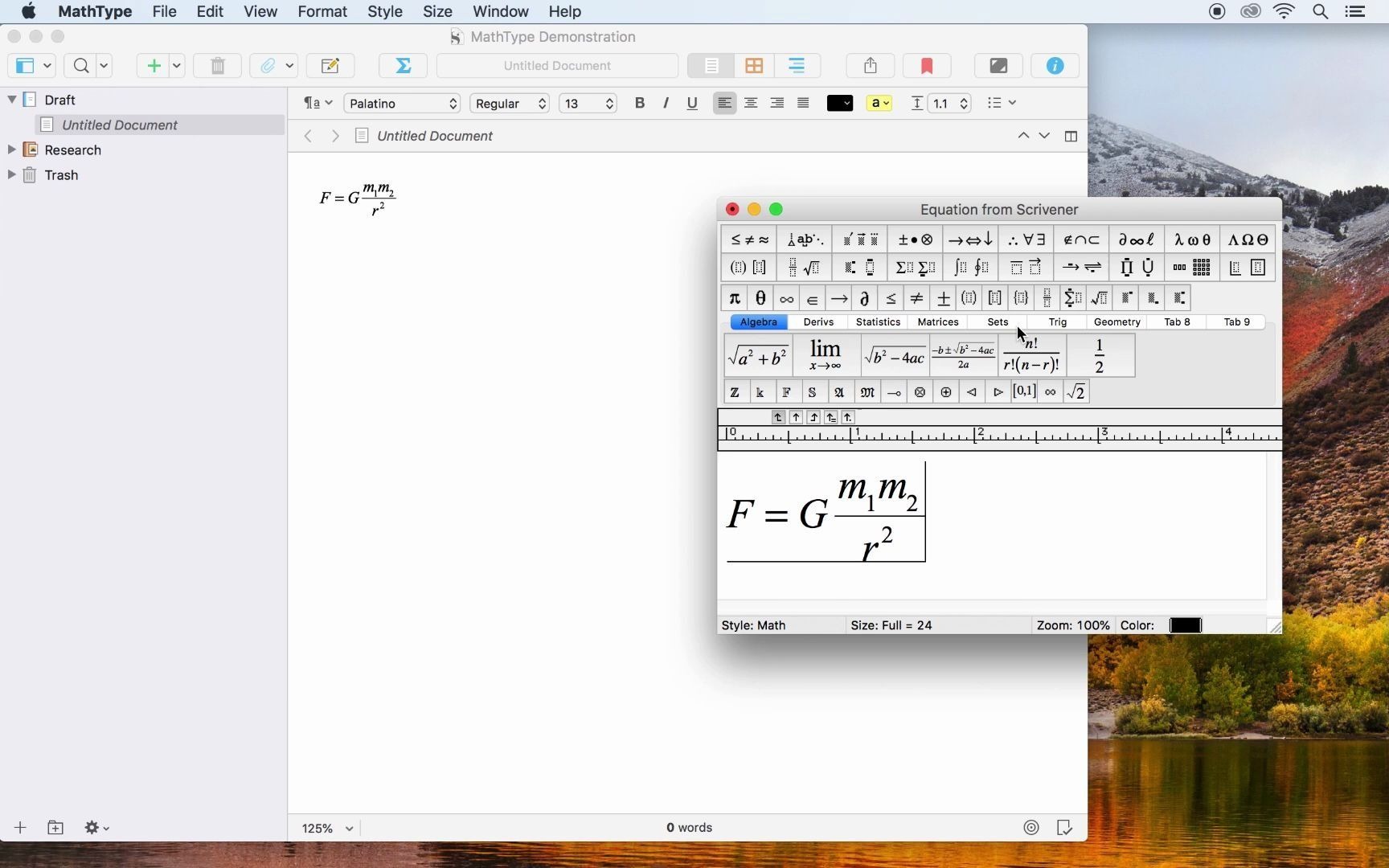Open the operator symbols palette (± • ⊗)
Screen dimensions: 1389x868
915,240
